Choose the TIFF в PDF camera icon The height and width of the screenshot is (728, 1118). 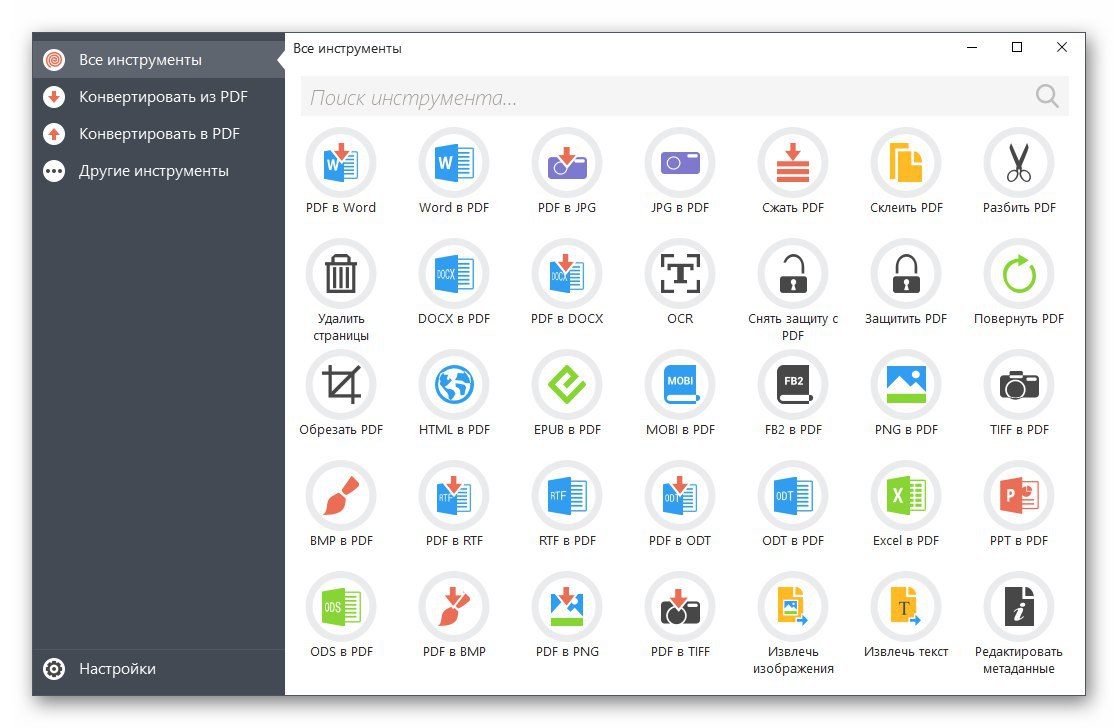(x=1019, y=385)
